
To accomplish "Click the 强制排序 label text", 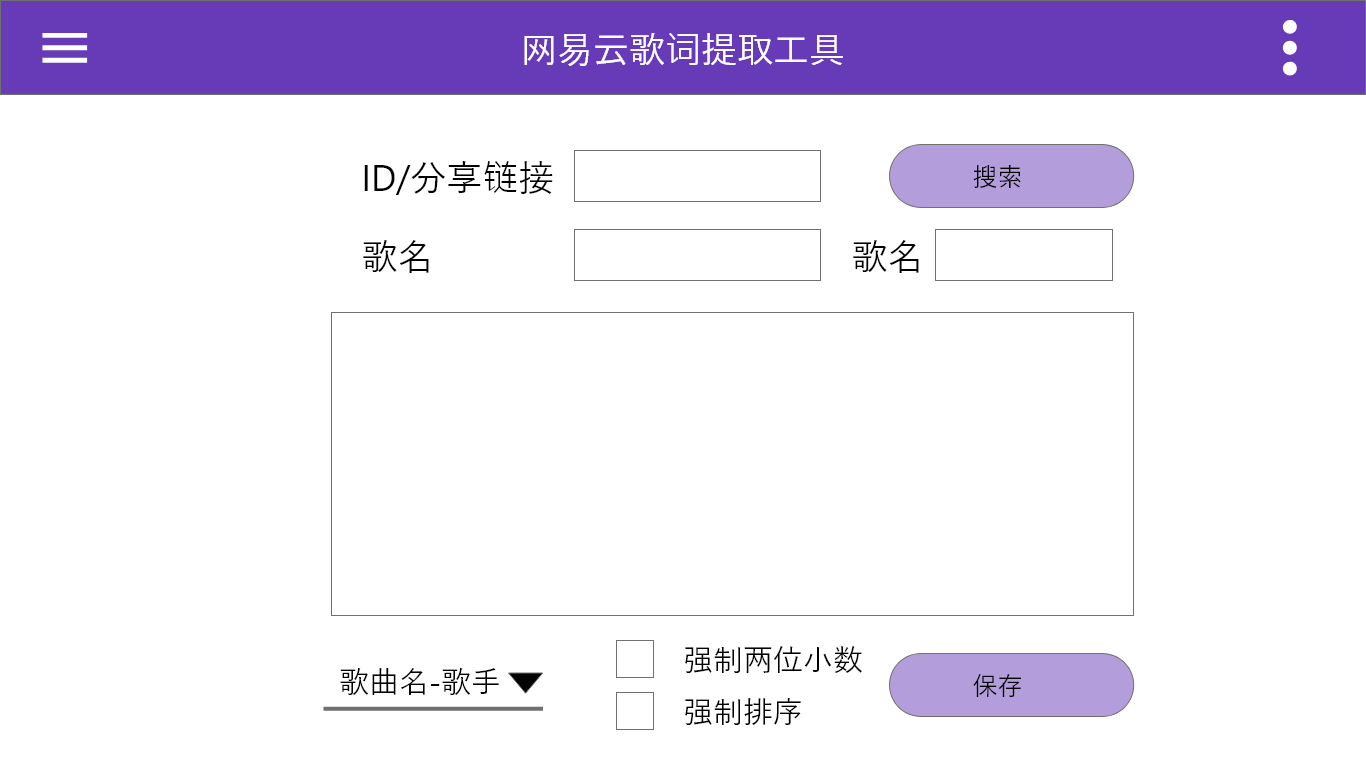I will click(x=743, y=712).
